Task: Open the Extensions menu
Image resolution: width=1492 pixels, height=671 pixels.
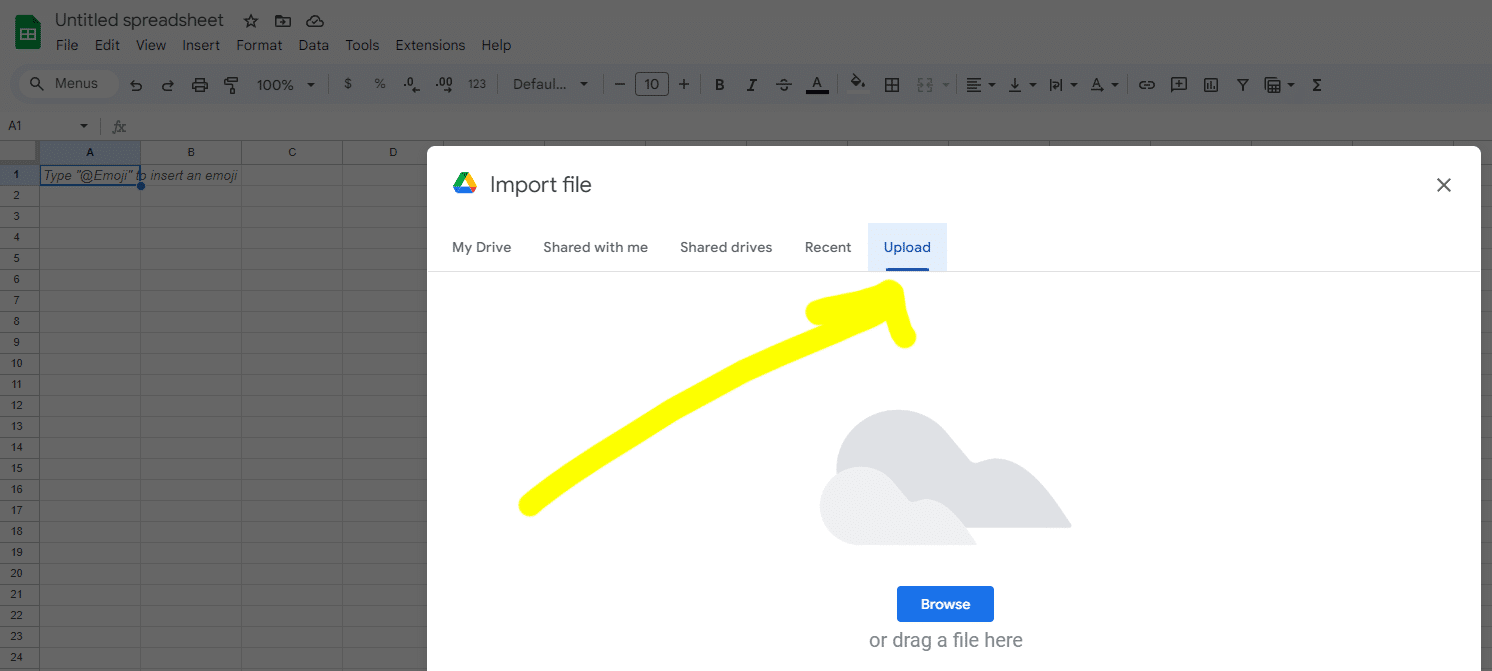Action: point(430,45)
